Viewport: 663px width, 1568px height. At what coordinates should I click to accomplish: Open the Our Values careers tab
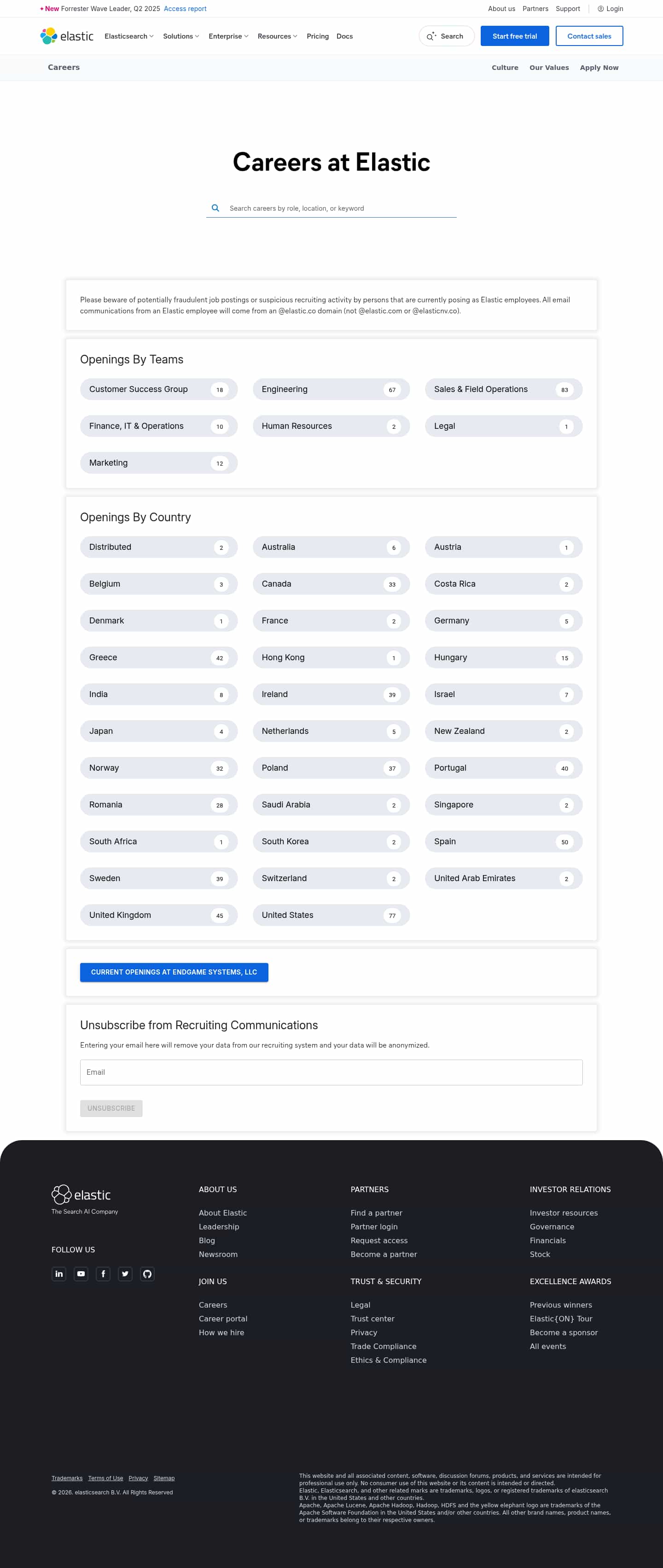[548, 68]
